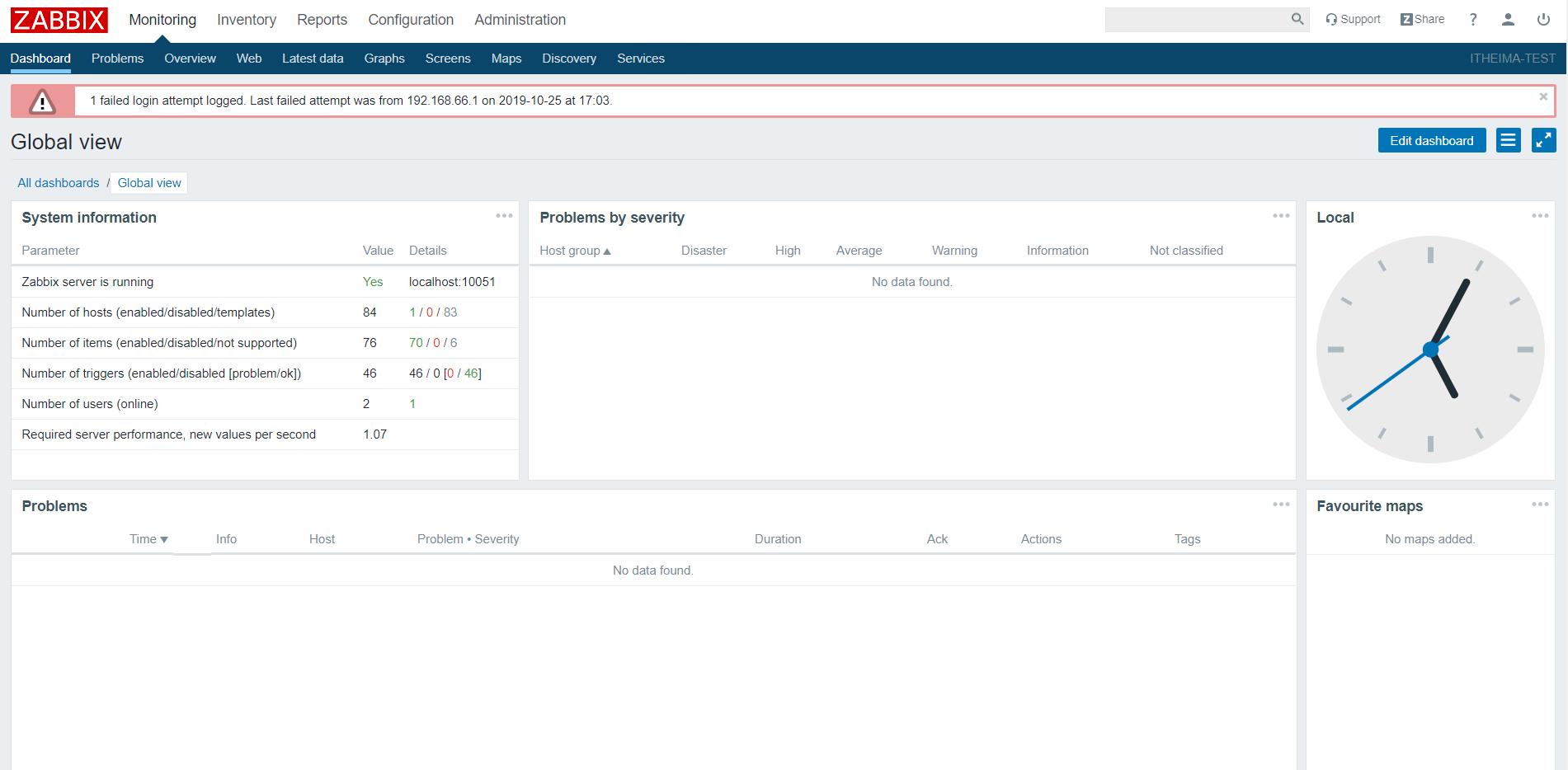Screen dimensions: 1568x770
Task: Click the Edit dashboard button
Action: (1431, 140)
